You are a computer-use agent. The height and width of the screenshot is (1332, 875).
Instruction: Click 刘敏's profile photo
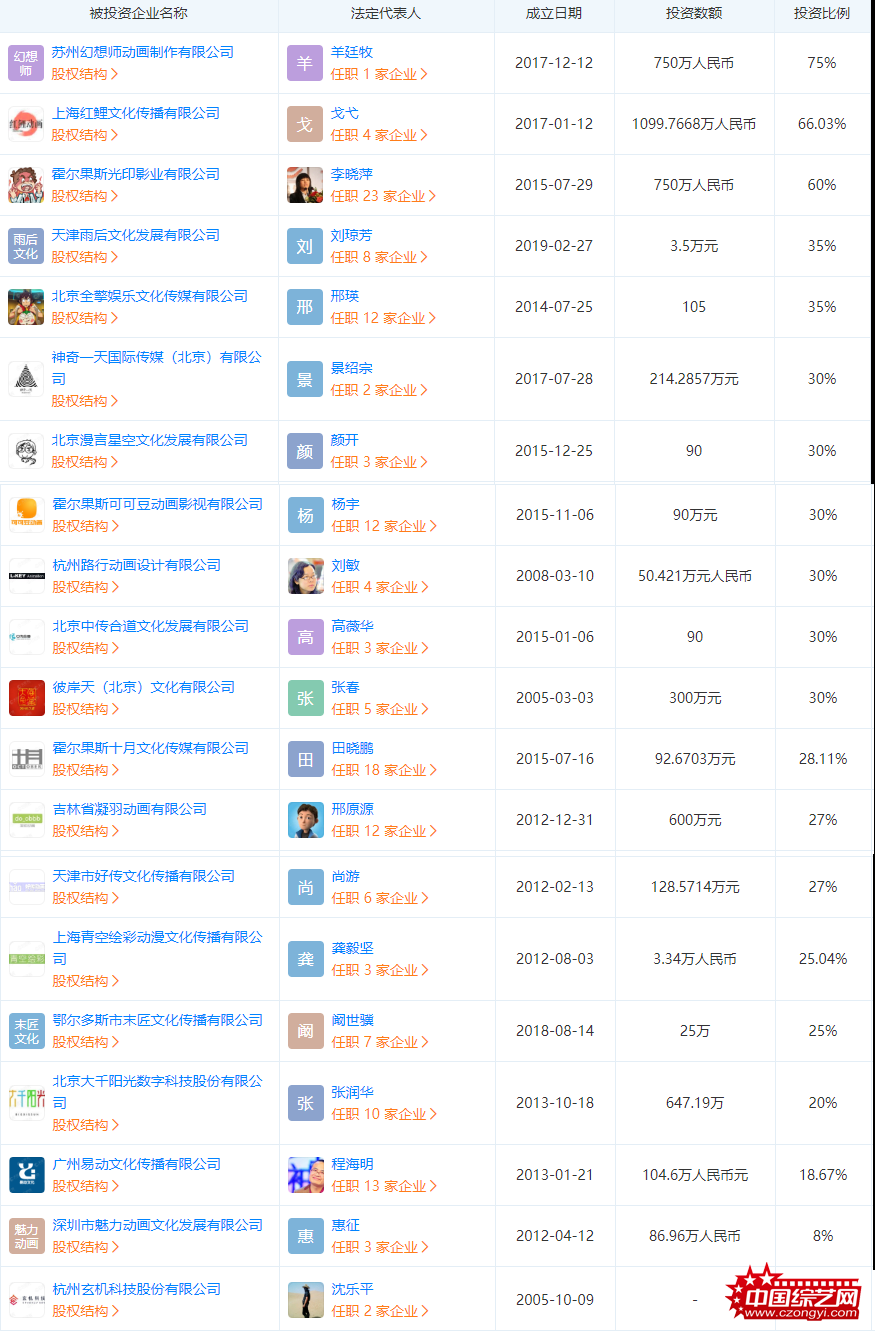click(306, 576)
